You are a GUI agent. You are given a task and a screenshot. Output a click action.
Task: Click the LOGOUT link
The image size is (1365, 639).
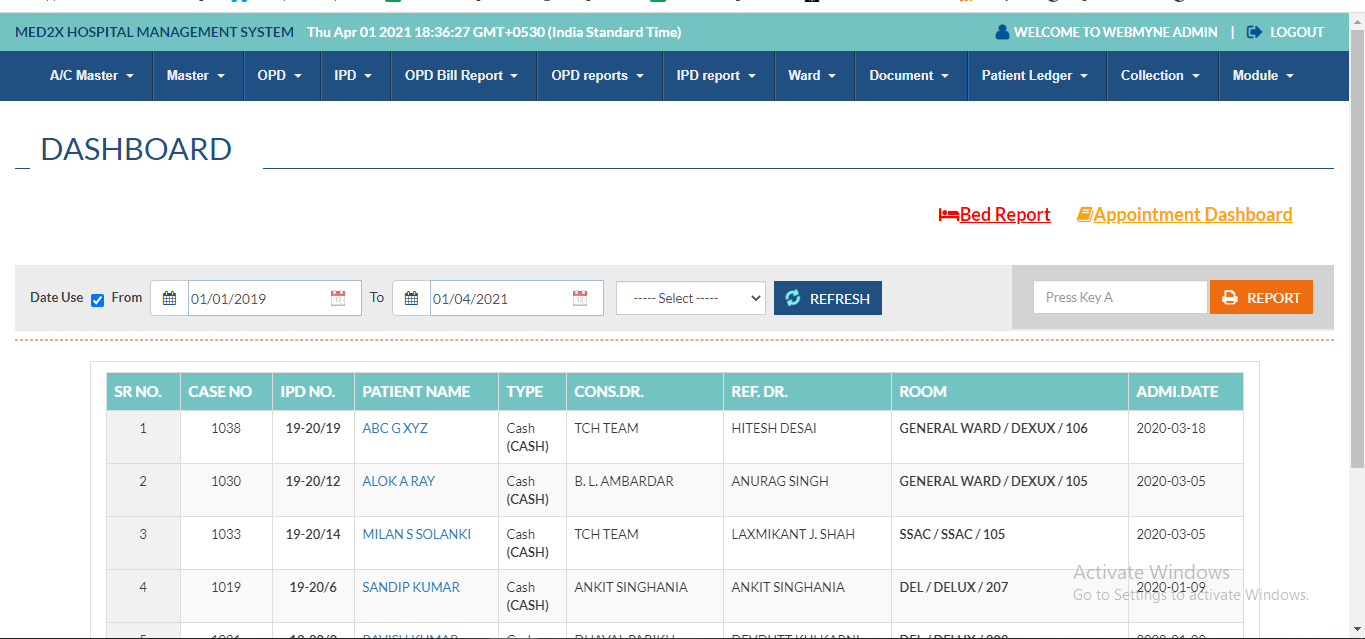tap(1297, 32)
